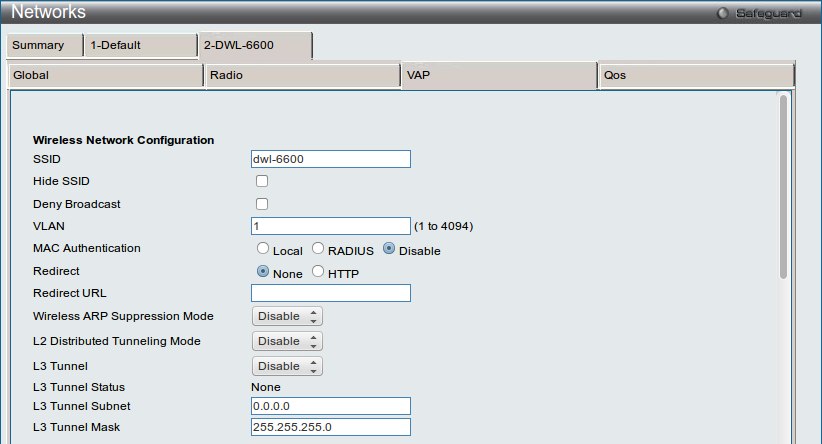Check the Hide SSID checkbox
Image resolution: width=822 pixels, height=444 pixels.
(x=262, y=181)
